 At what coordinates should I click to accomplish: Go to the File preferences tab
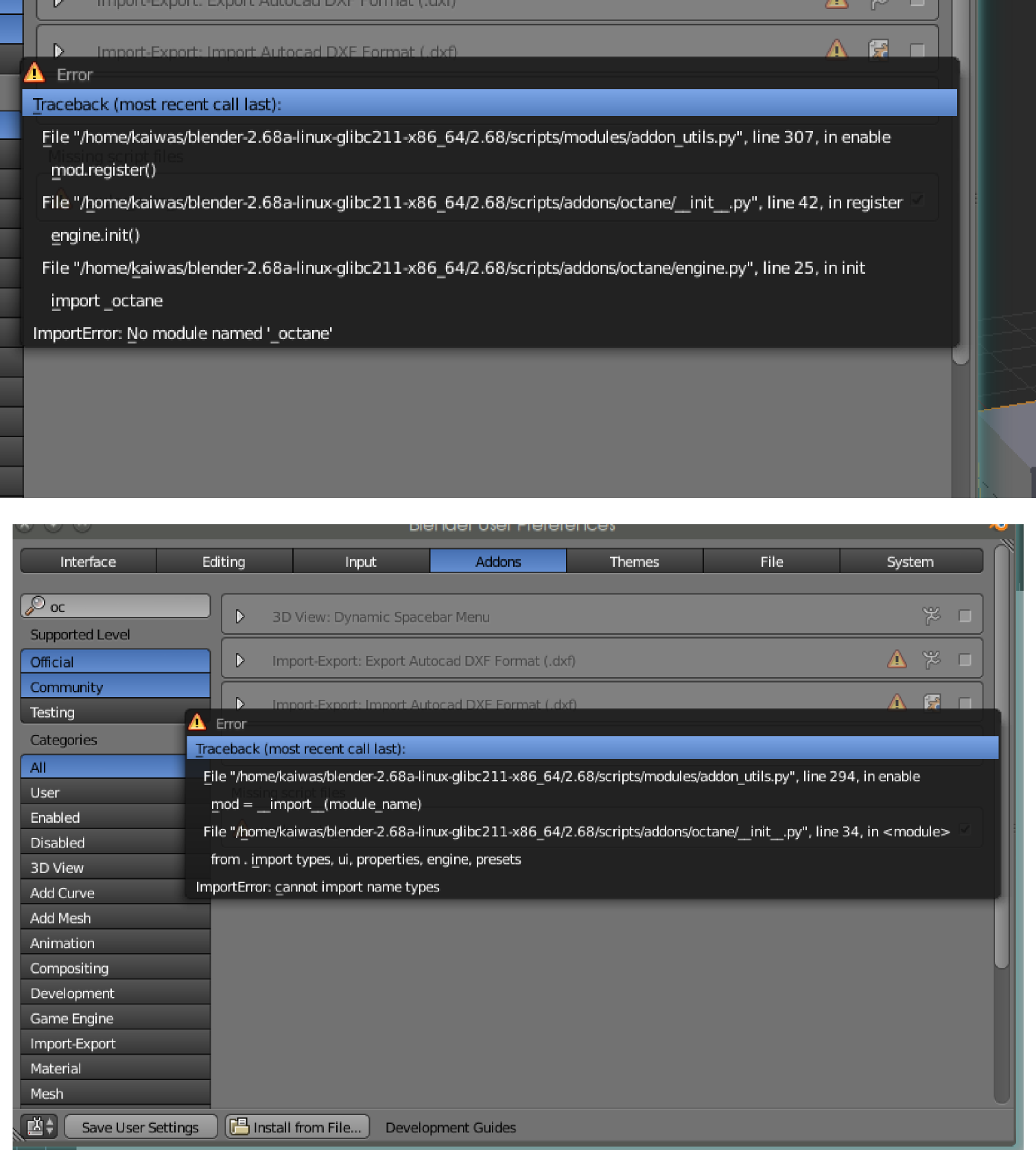tap(772, 561)
